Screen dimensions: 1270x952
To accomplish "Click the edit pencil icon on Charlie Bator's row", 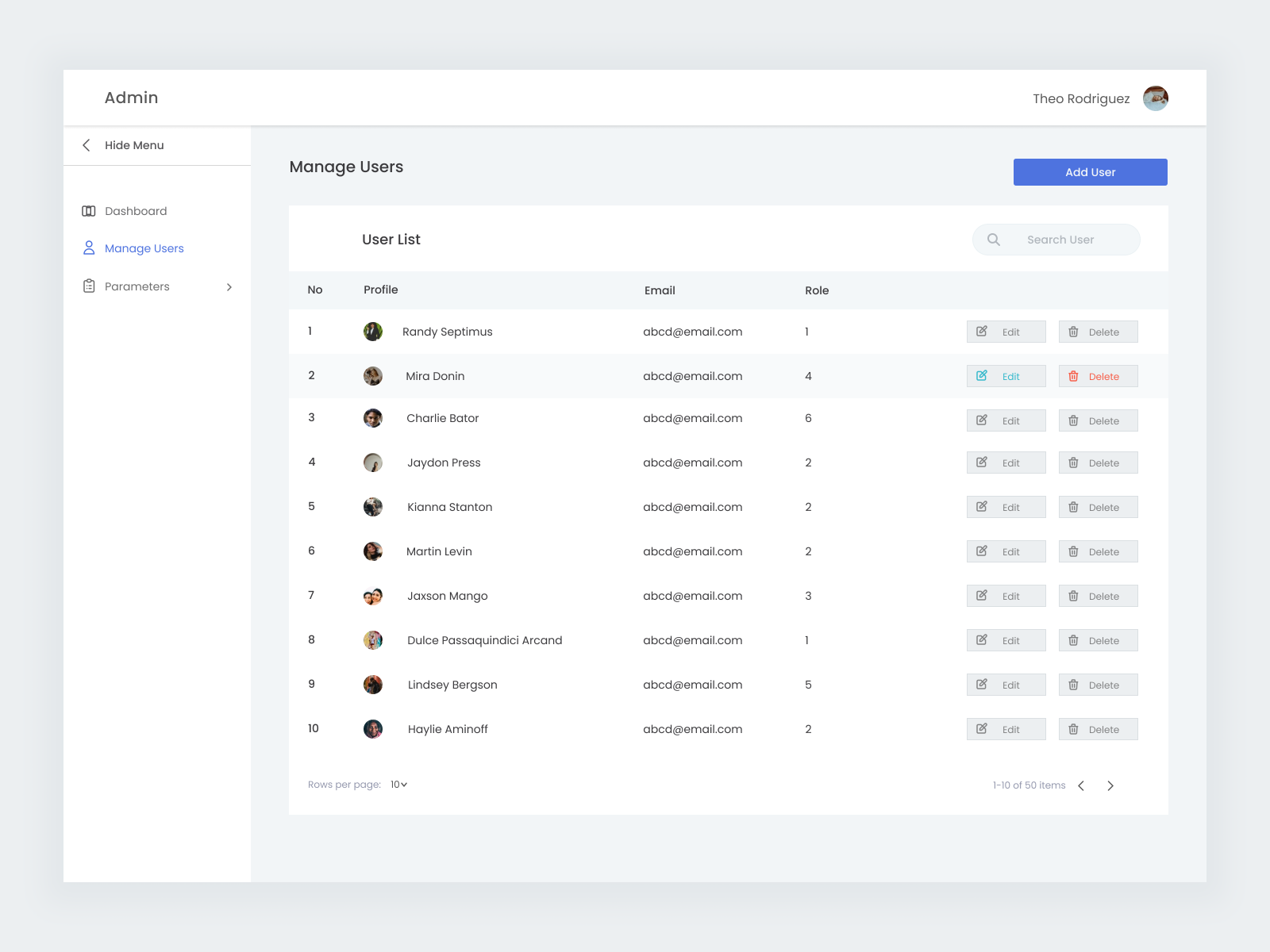I will 982,420.
